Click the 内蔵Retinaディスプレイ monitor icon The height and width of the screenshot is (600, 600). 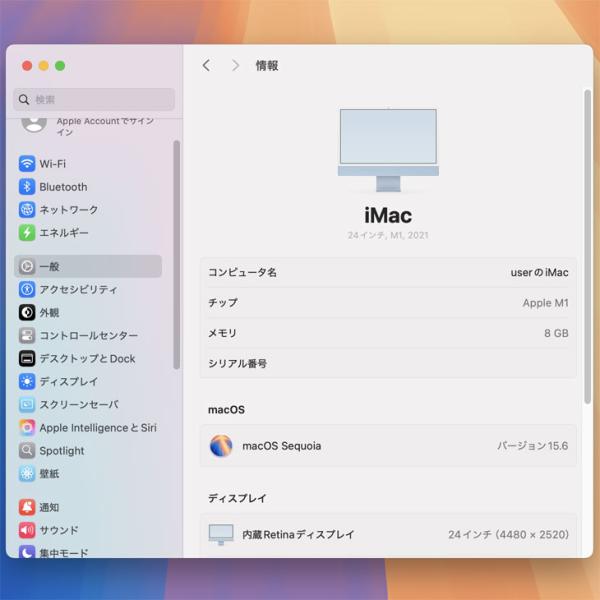click(221, 535)
